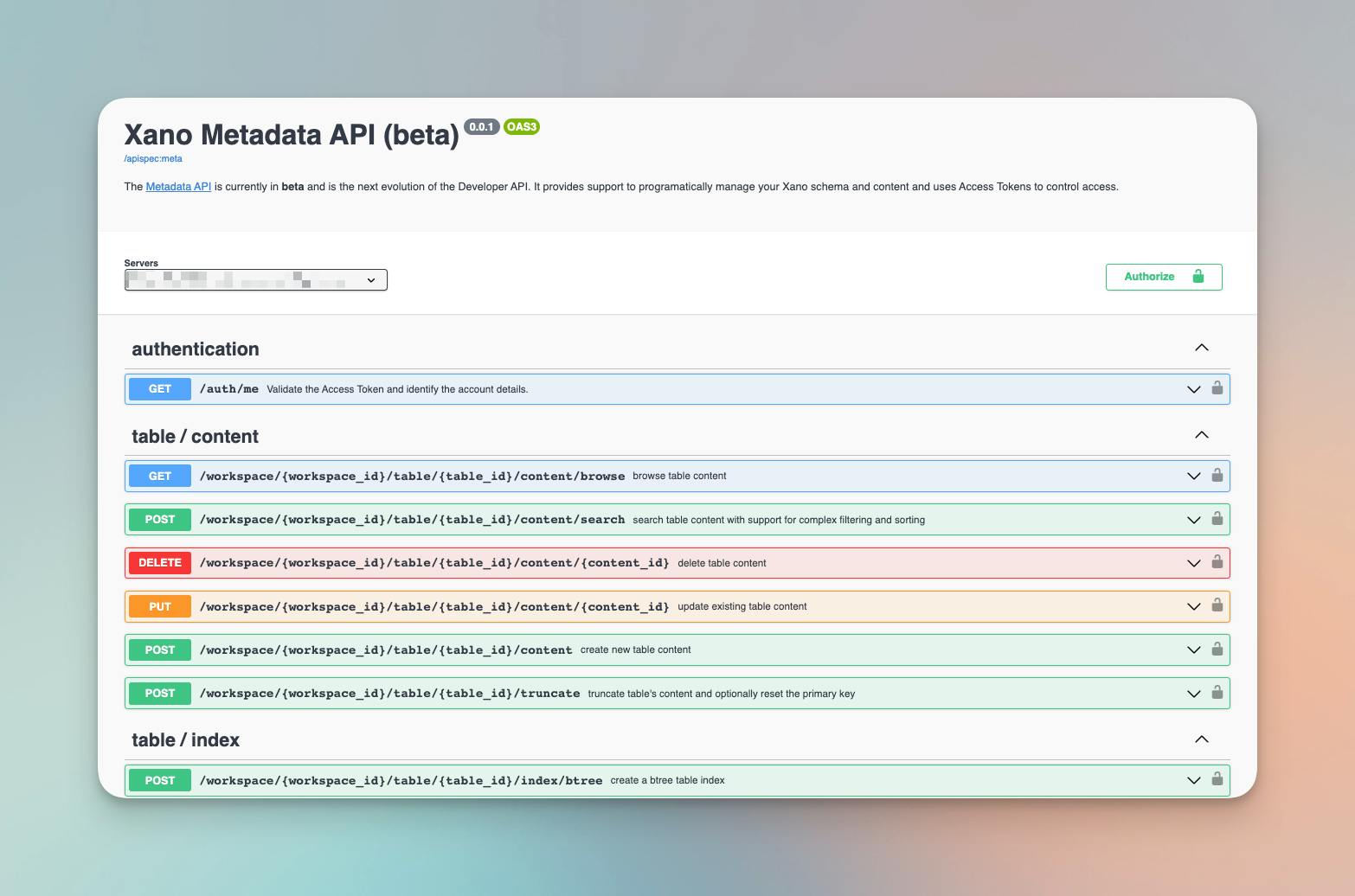1355x896 pixels.
Task: Expand the truncate endpoint chevron
Action: (x=1193, y=694)
